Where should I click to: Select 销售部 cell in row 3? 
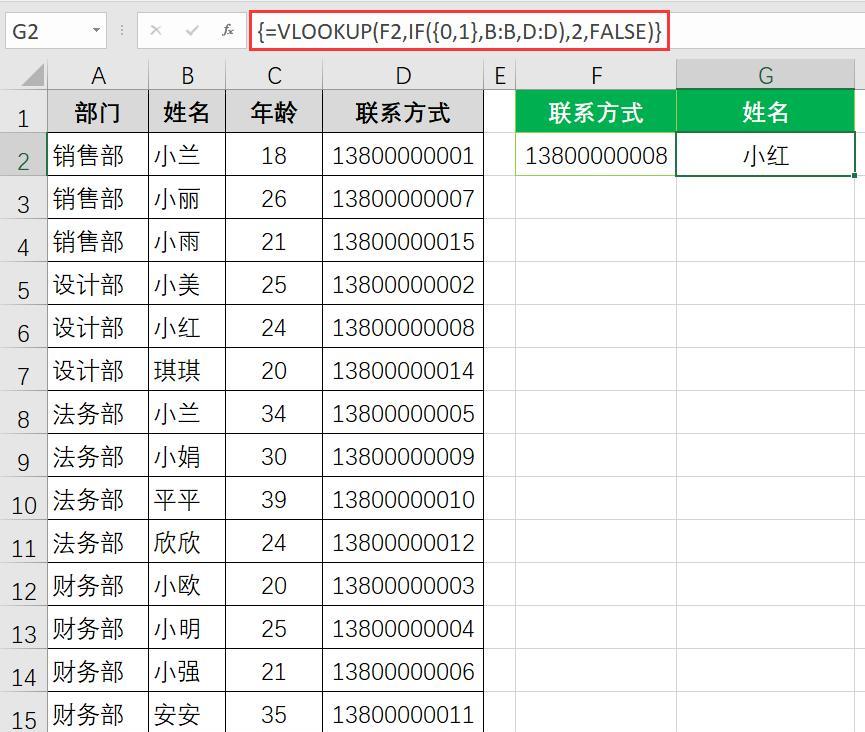(x=98, y=198)
